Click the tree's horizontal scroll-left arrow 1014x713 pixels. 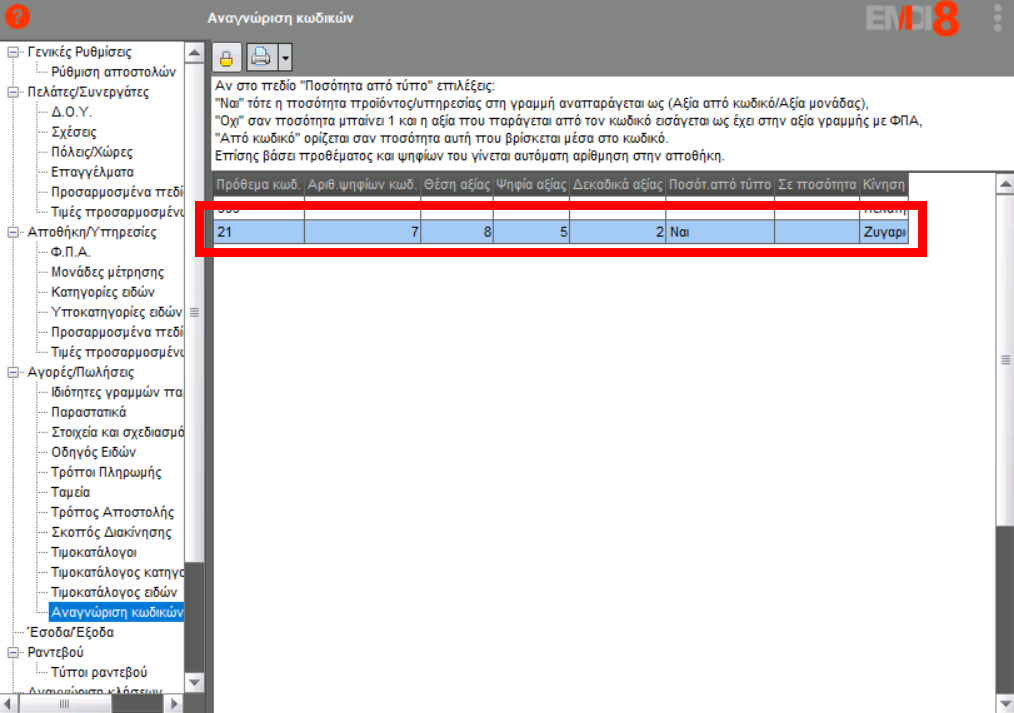pos(8,703)
